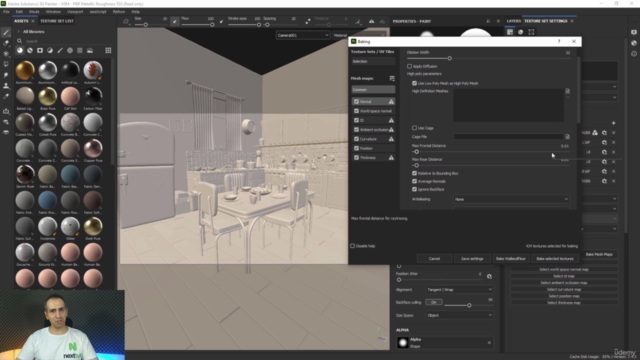
Task: Filter assets by Smart materials icon
Action: pyautogui.click(x=30, y=51)
